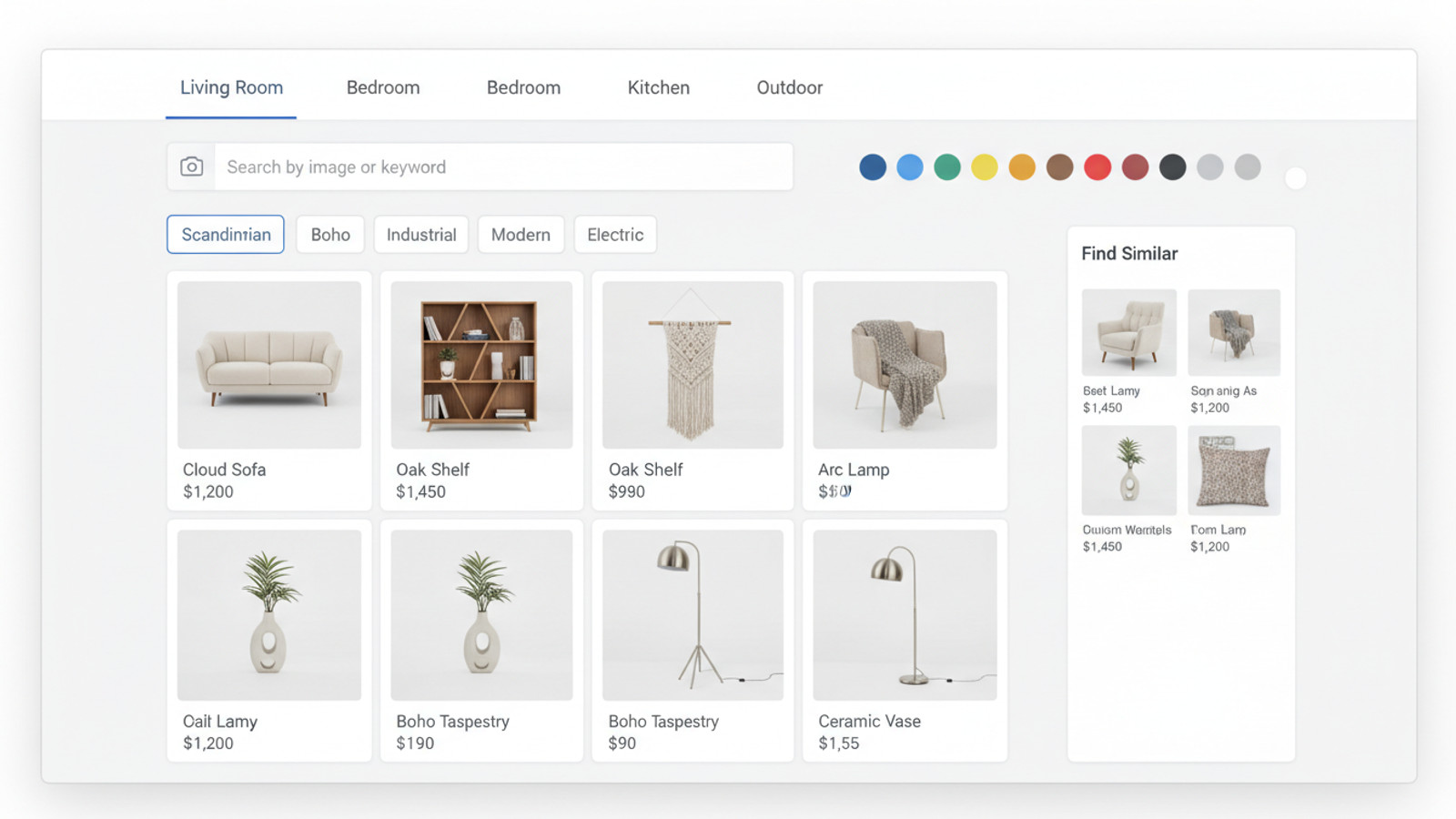Click the 'Ceramic Vase' product name
This screenshot has height=819, width=1456.
coord(869,722)
